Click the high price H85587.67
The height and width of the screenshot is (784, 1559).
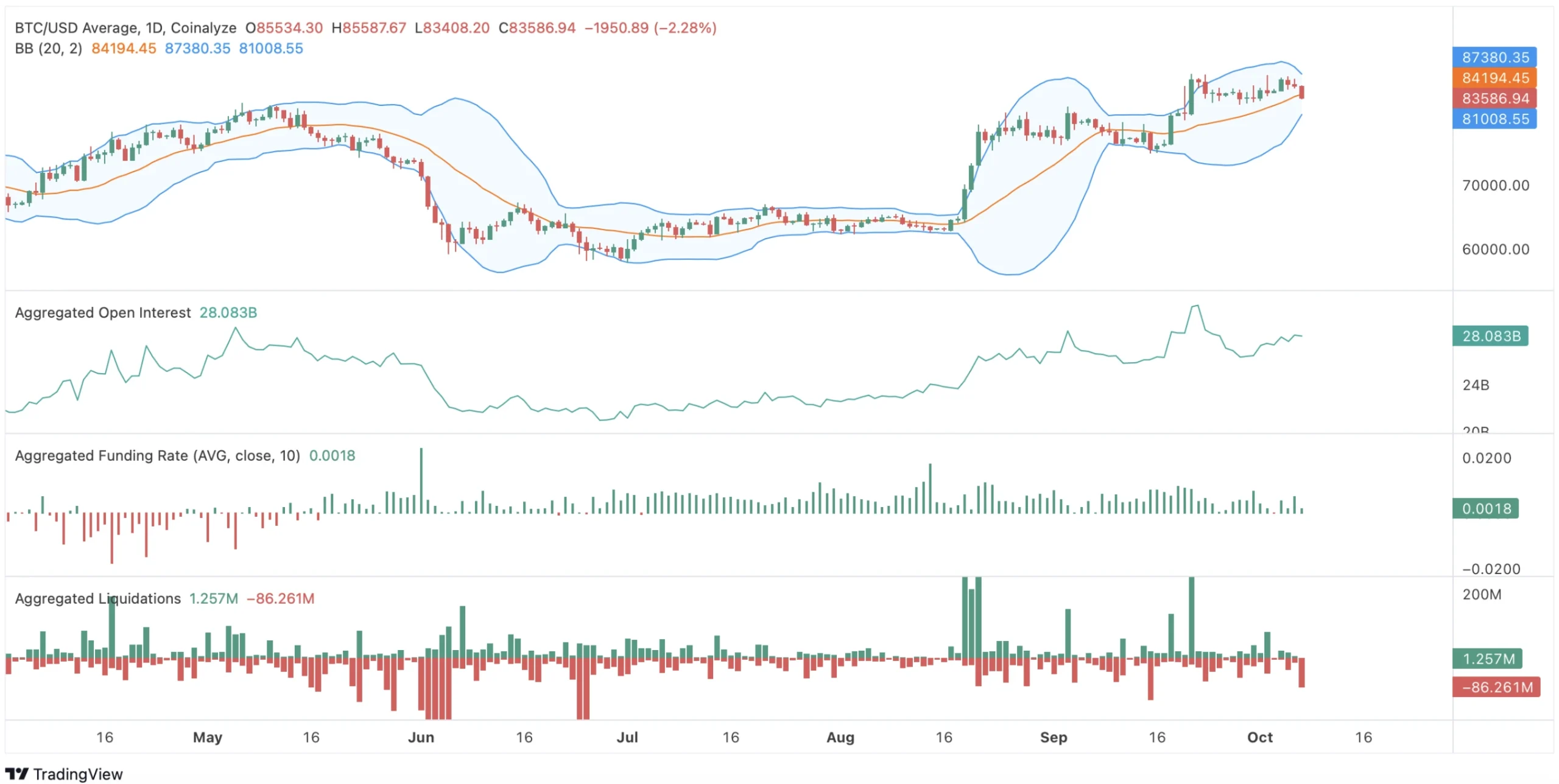click(x=368, y=28)
